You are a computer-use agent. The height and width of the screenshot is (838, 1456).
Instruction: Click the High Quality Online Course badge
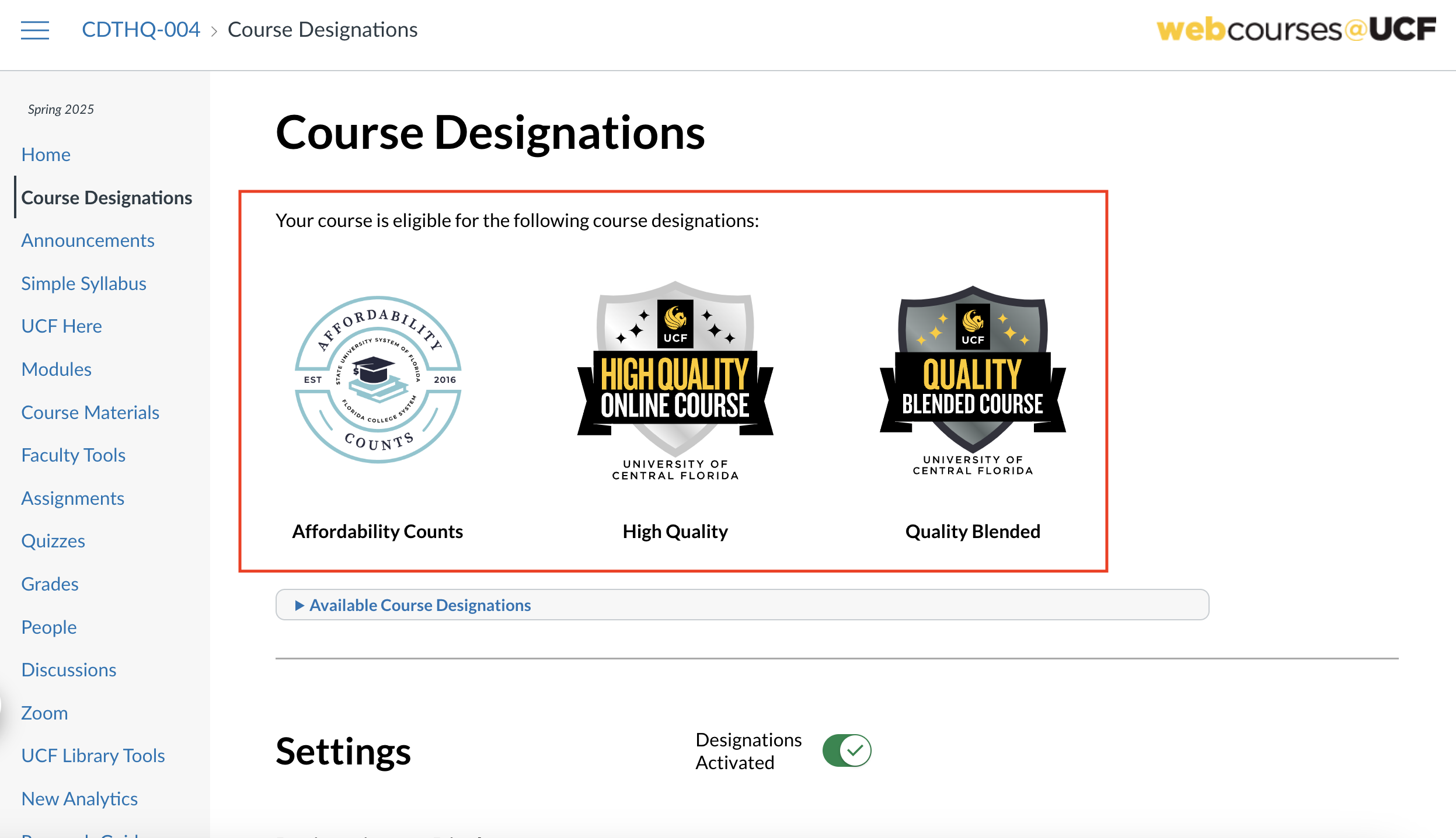click(x=675, y=381)
